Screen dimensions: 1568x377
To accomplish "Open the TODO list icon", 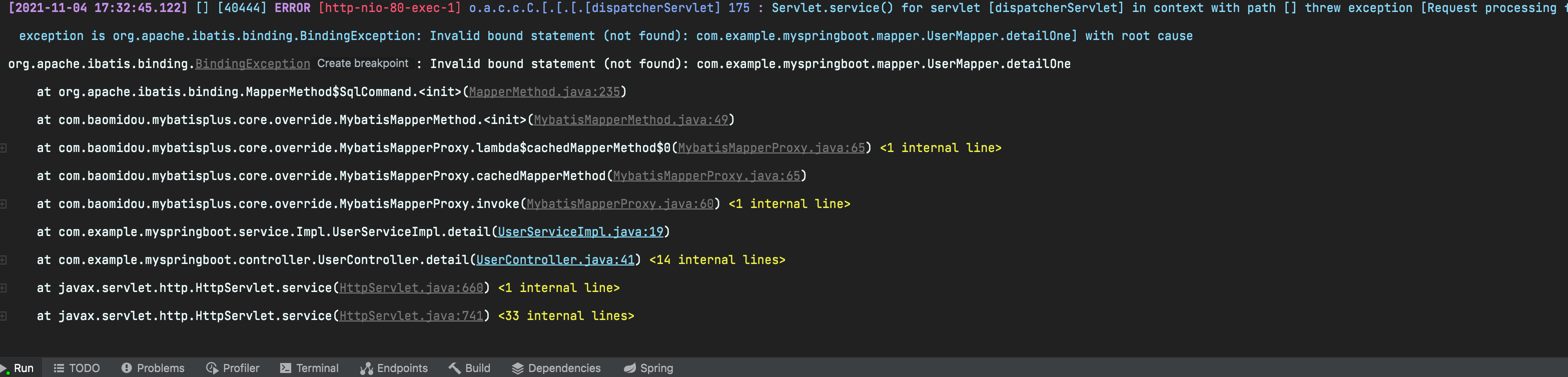I will pos(59,368).
